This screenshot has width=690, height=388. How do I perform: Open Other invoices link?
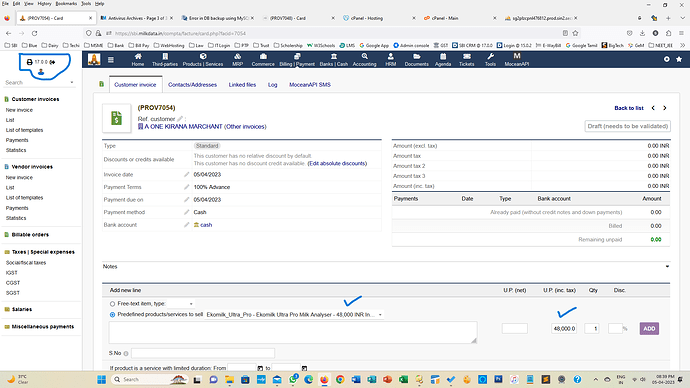pos(246,127)
